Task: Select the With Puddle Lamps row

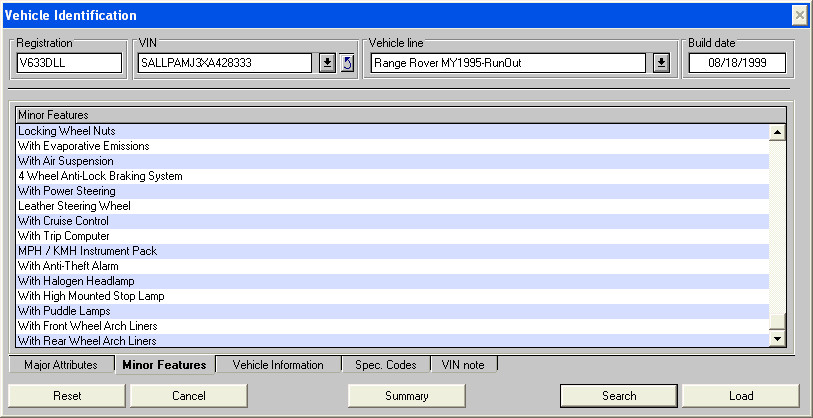Action: [393, 312]
